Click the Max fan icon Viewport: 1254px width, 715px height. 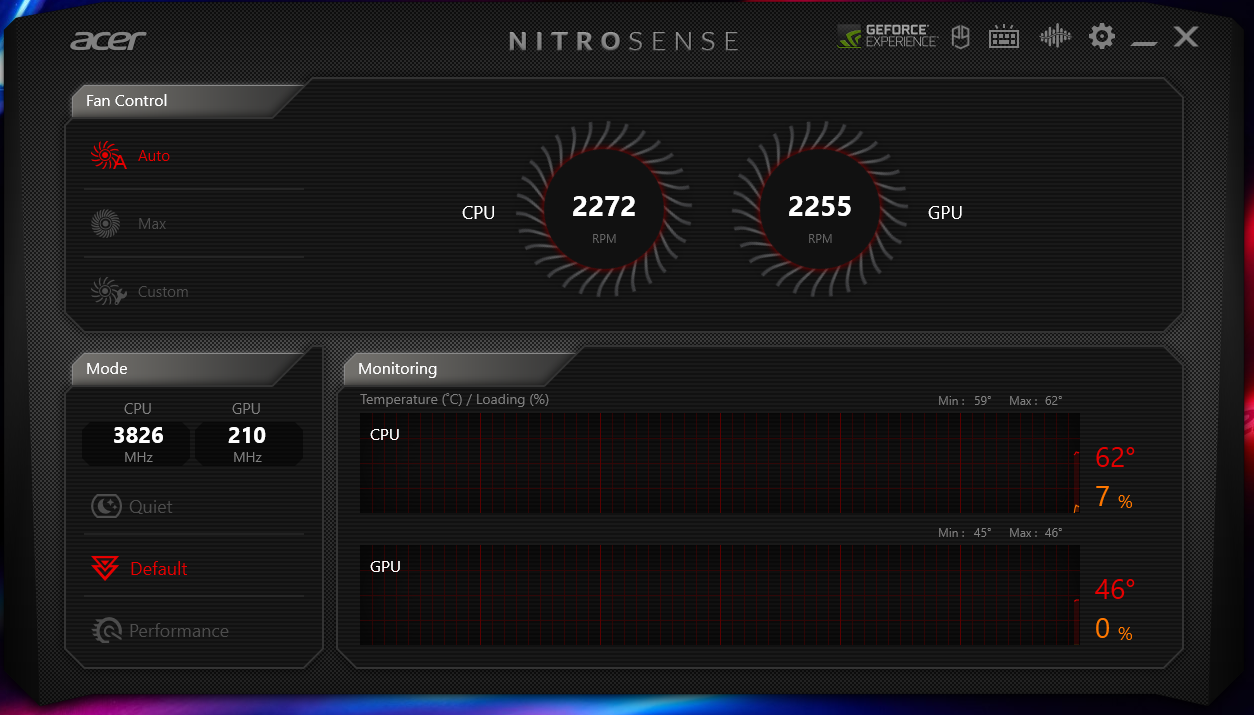[x=105, y=224]
